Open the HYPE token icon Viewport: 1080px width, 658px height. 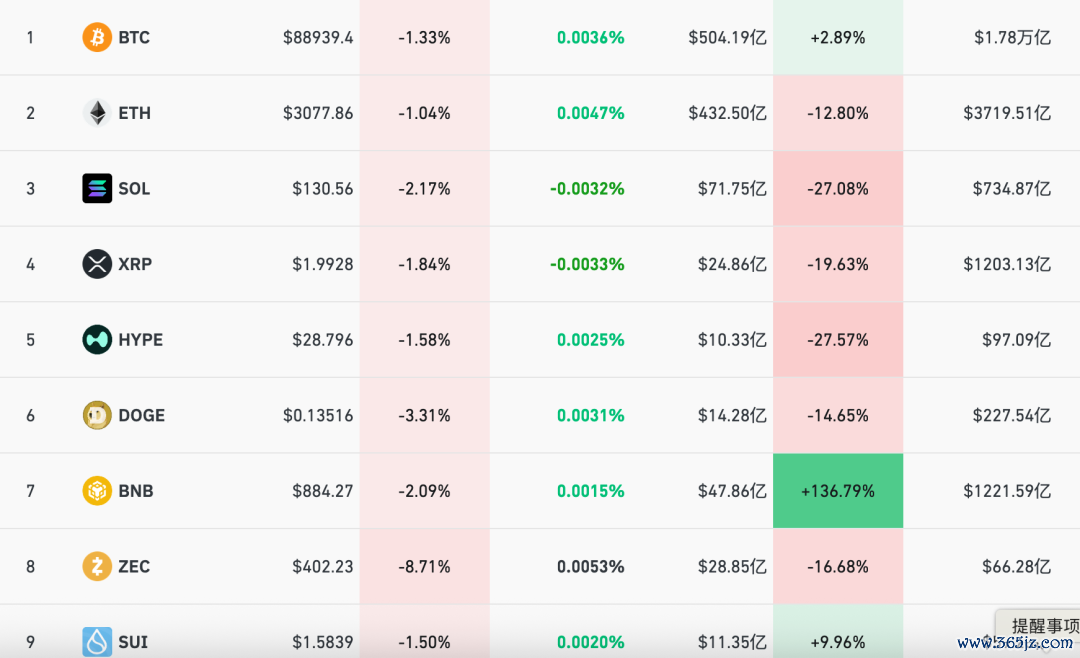tap(97, 340)
